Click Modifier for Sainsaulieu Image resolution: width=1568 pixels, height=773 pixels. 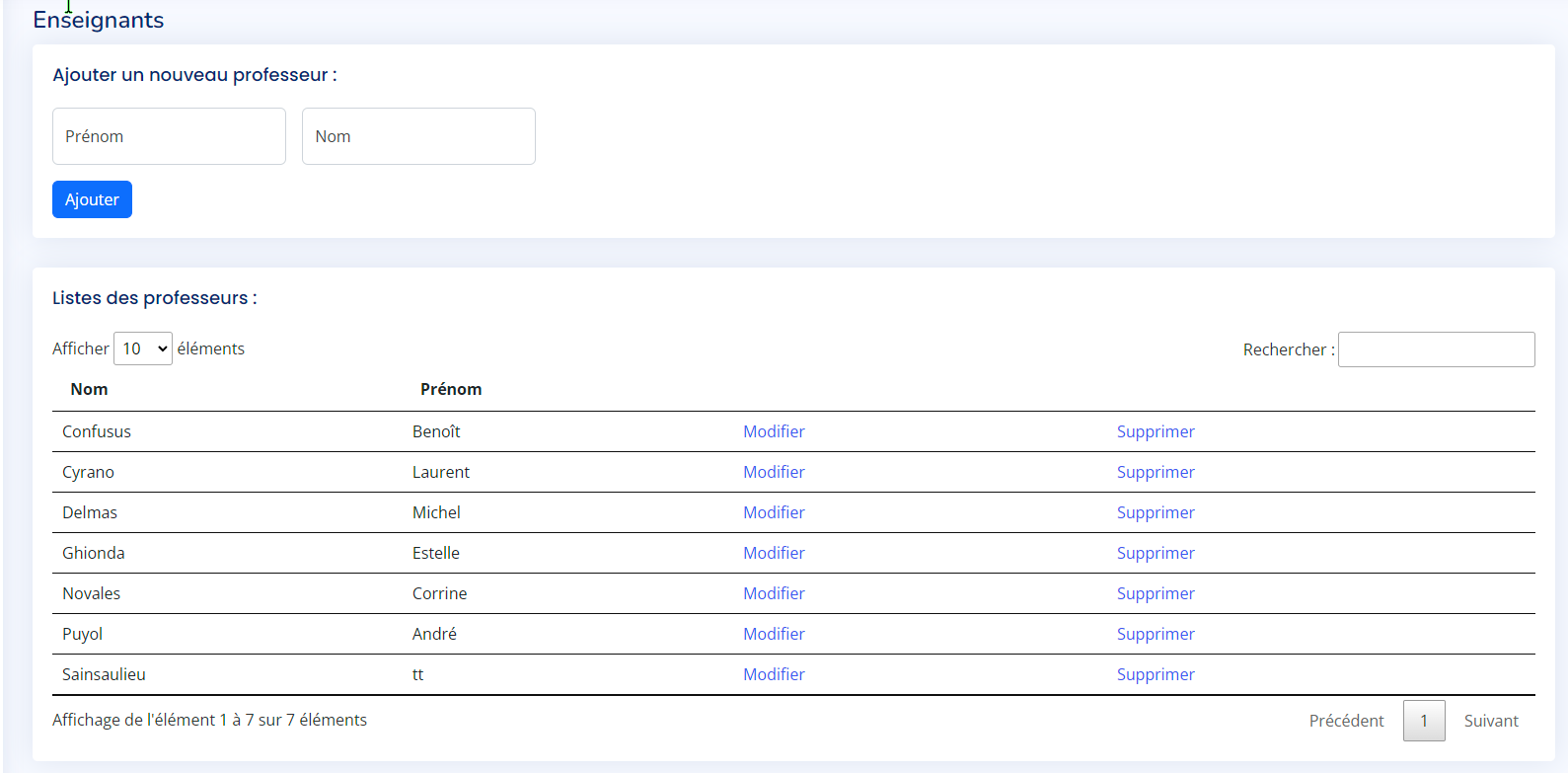(x=774, y=674)
